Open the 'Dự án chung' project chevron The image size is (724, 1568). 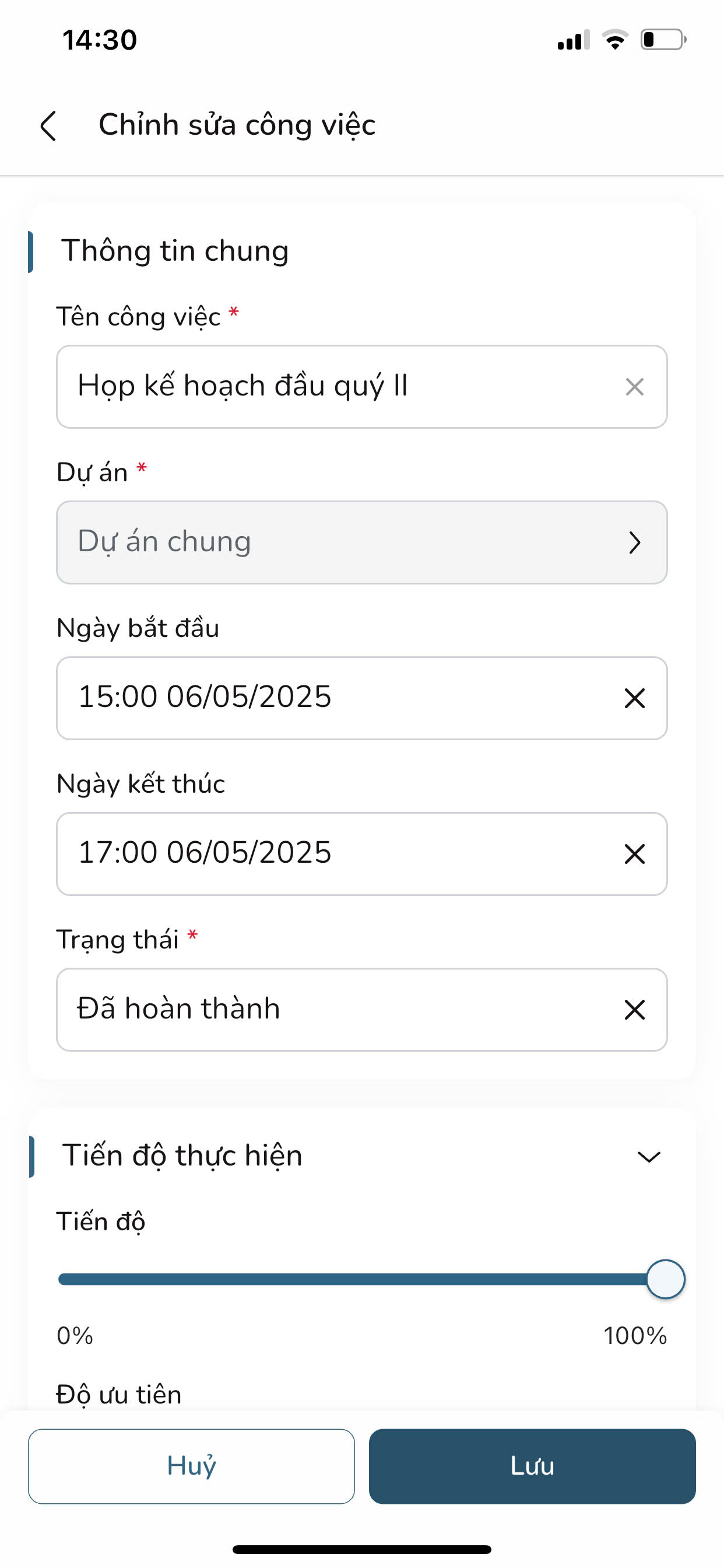point(634,542)
